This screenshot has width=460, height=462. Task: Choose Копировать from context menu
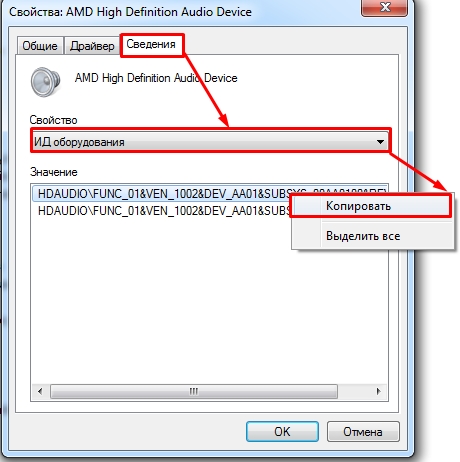(x=371, y=206)
